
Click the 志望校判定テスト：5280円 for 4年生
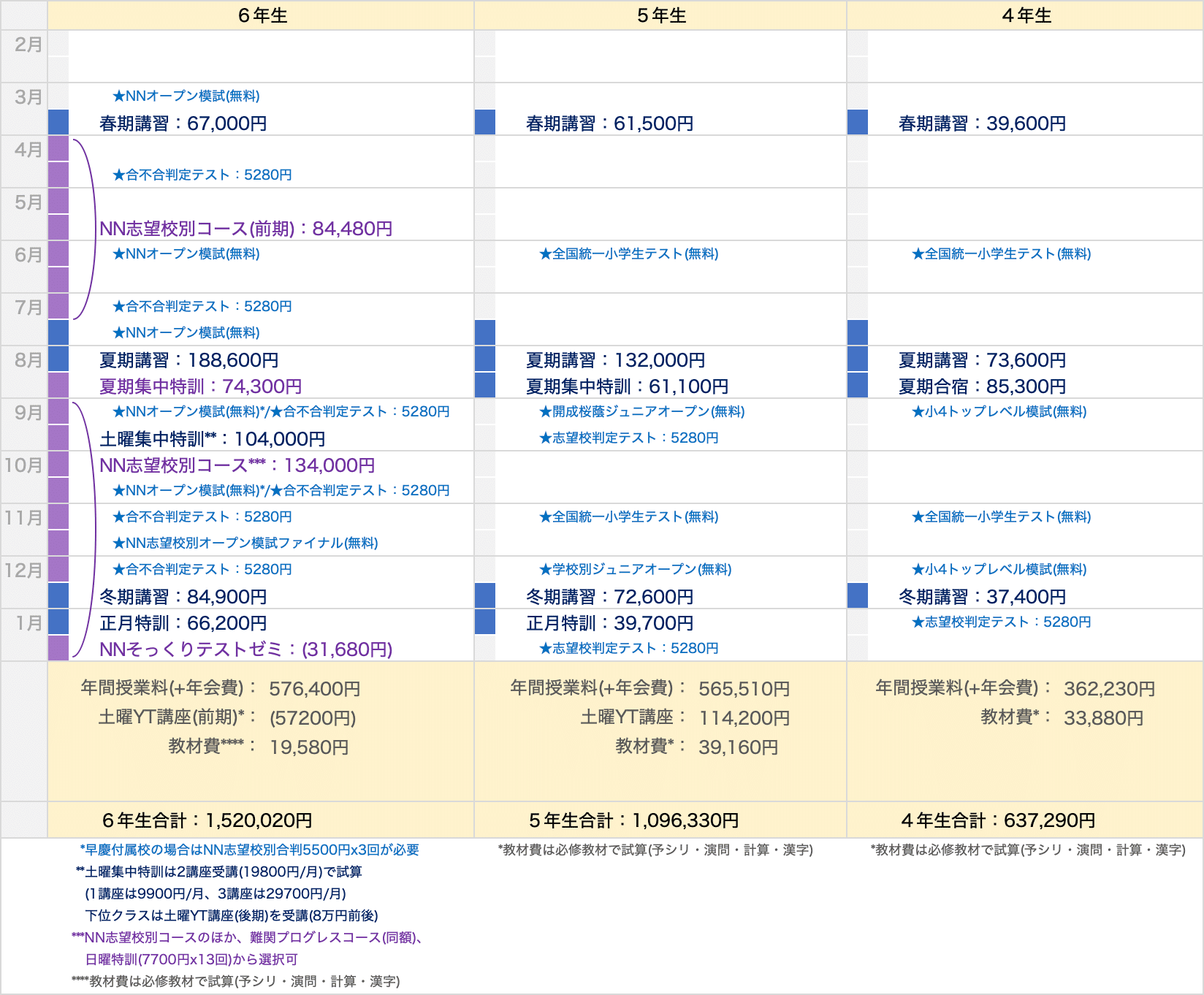(1002, 622)
